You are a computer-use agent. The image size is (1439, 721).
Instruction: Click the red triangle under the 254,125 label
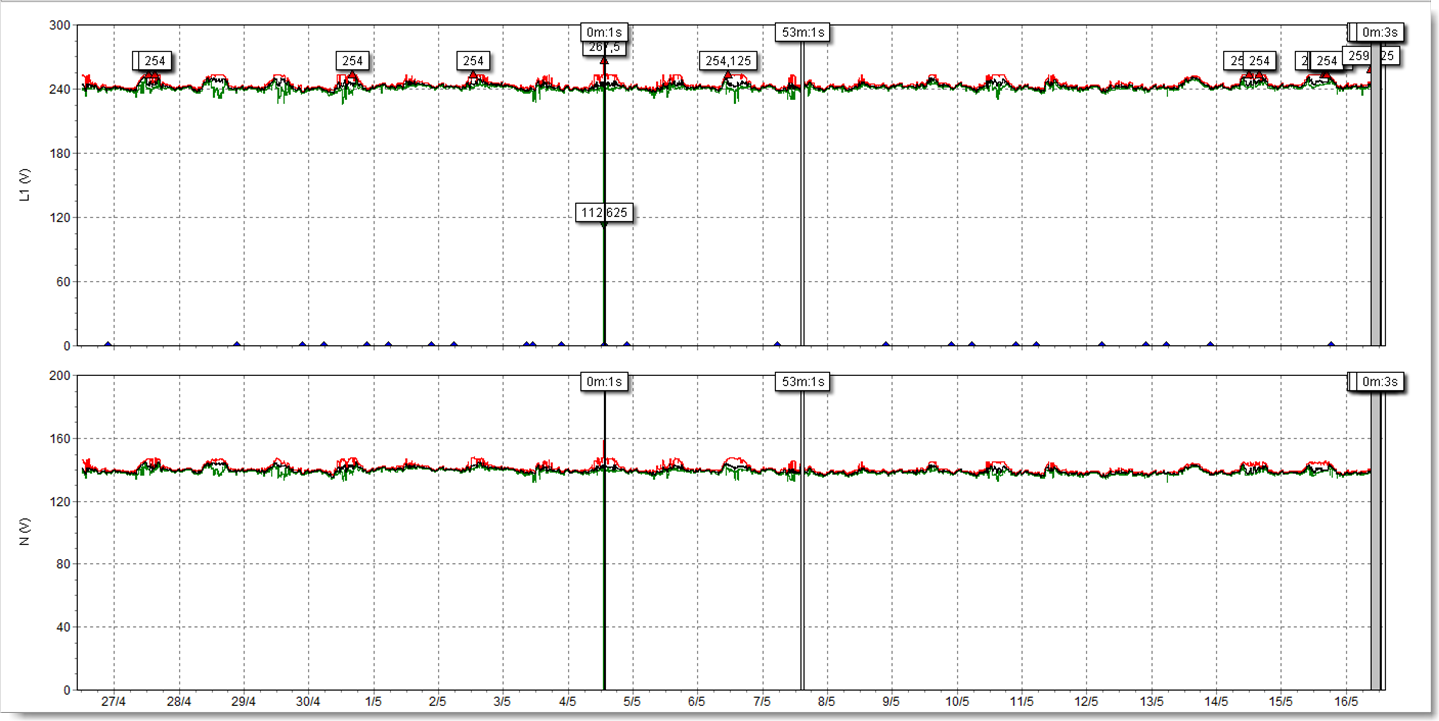[728, 74]
